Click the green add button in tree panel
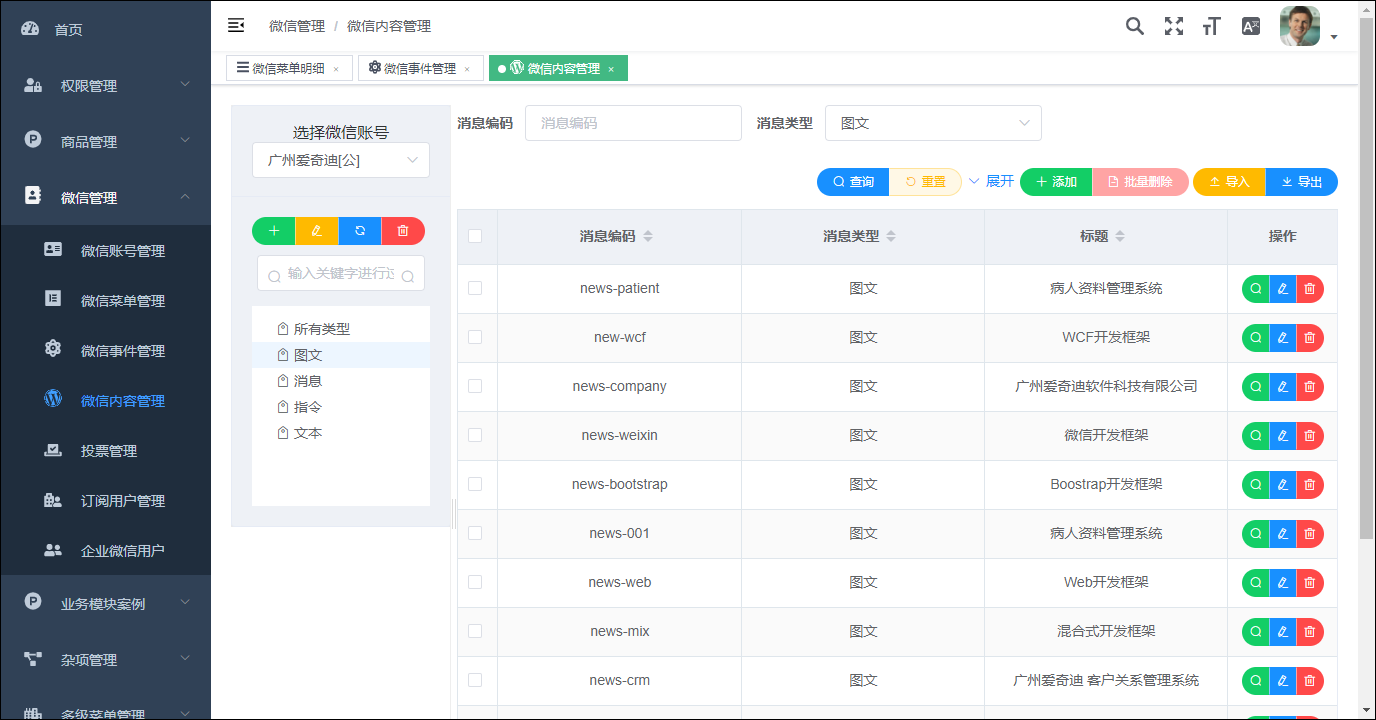Viewport: 1376px width, 720px height. [x=274, y=231]
